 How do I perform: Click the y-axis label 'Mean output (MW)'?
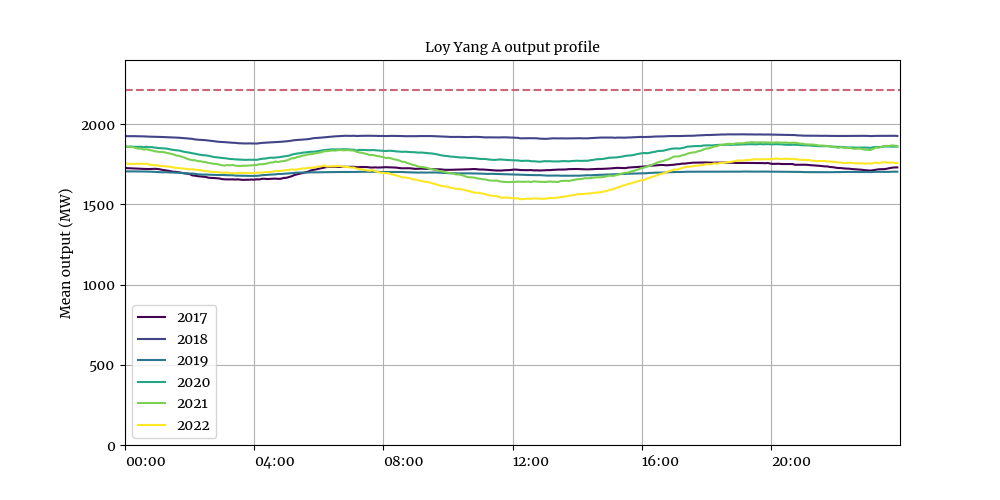coord(66,253)
